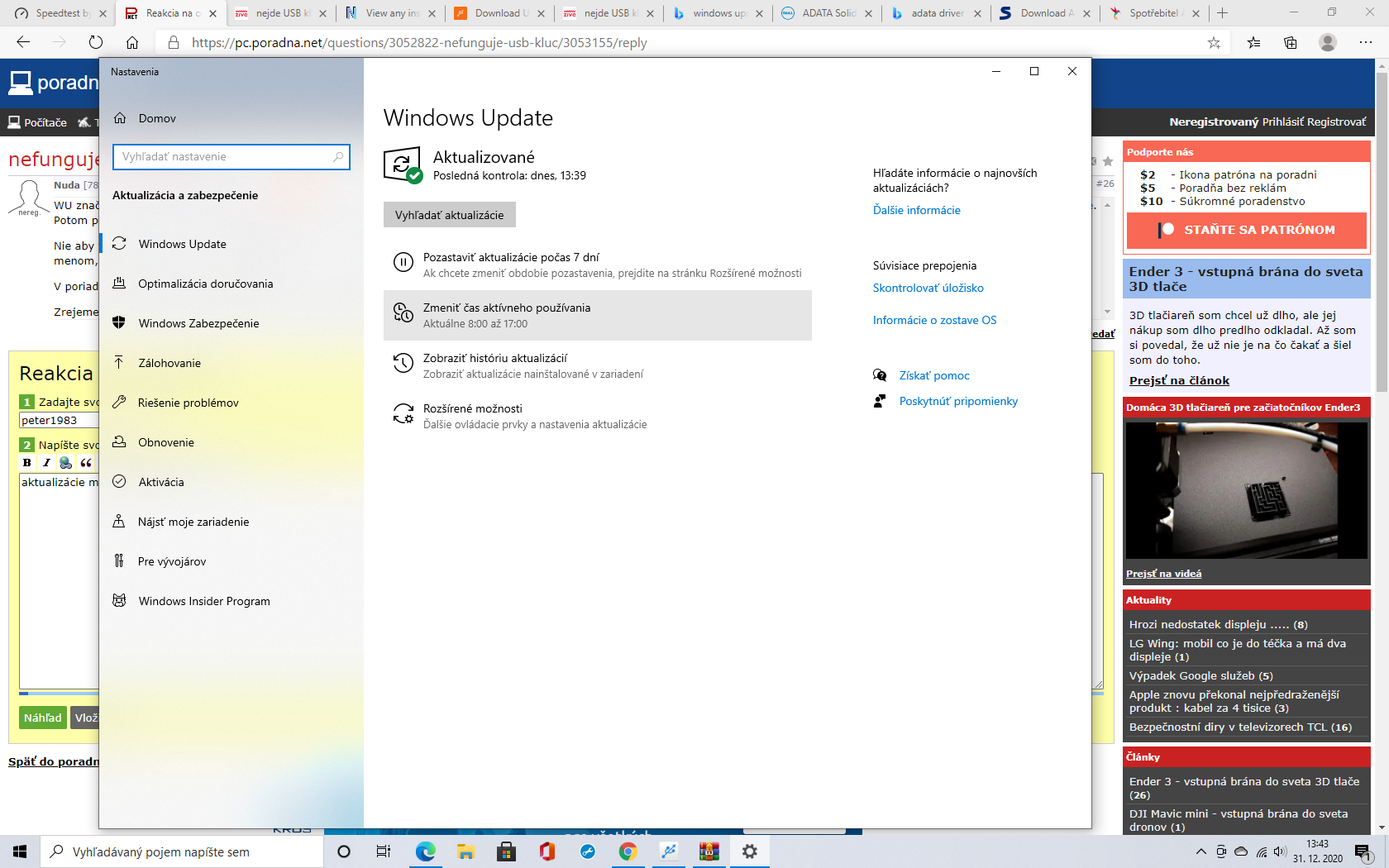This screenshot has height=868, width=1389.
Task: Open Informácie o zostave OS link
Action: pos(934,320)
